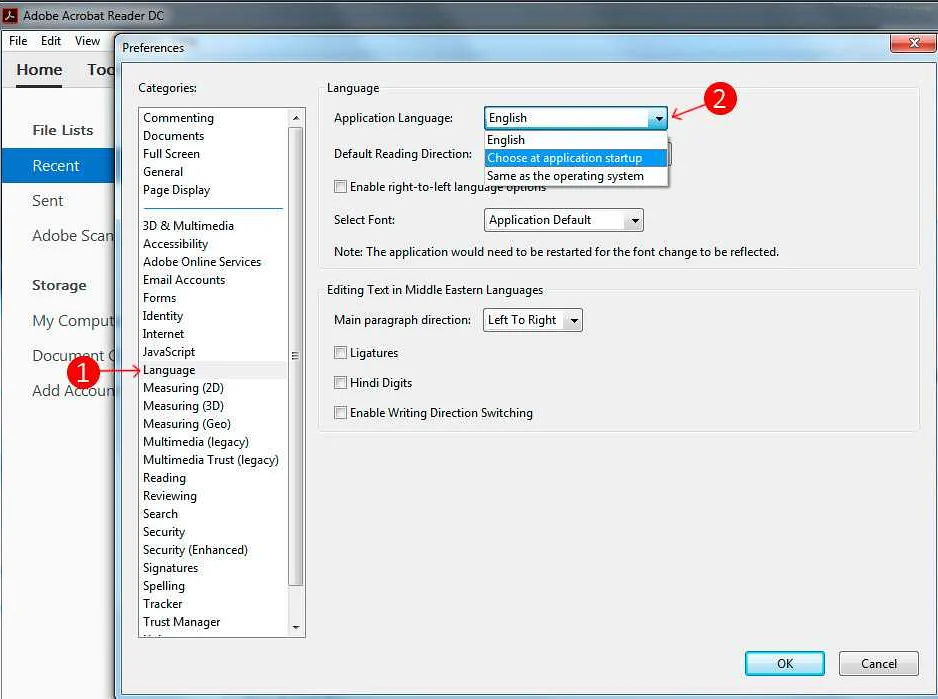938x699 pixels.
Task: Click the Adobe Acrobat title bar icon
Action: pos(11,15)
